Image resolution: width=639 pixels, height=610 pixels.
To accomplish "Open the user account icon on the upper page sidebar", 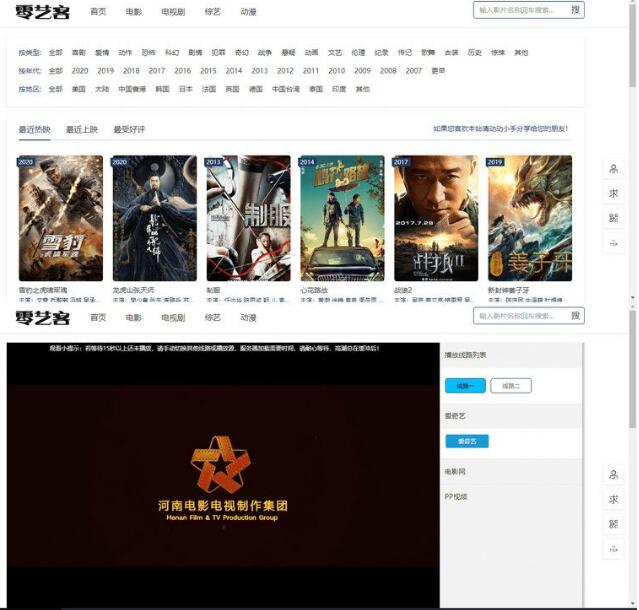I will pyautogui.click(x=613, y=169).
